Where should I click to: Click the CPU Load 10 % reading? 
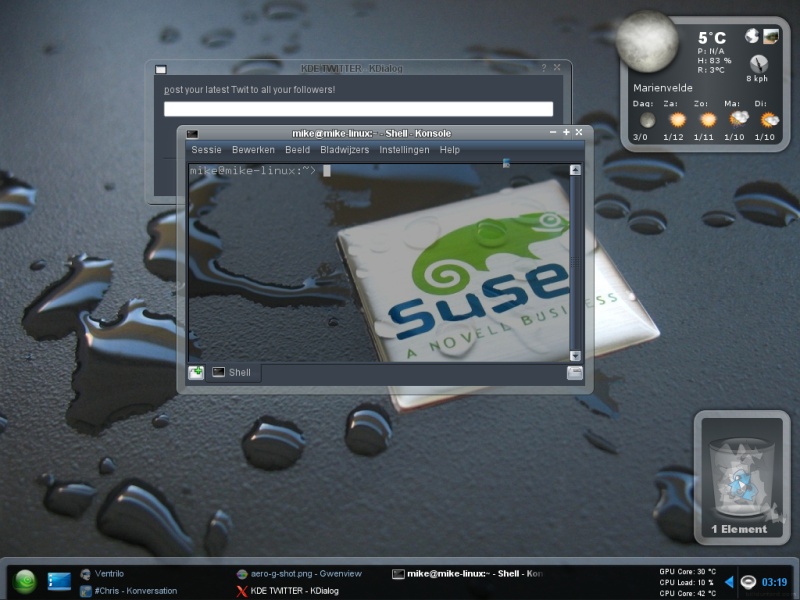[x=686, y=582]
